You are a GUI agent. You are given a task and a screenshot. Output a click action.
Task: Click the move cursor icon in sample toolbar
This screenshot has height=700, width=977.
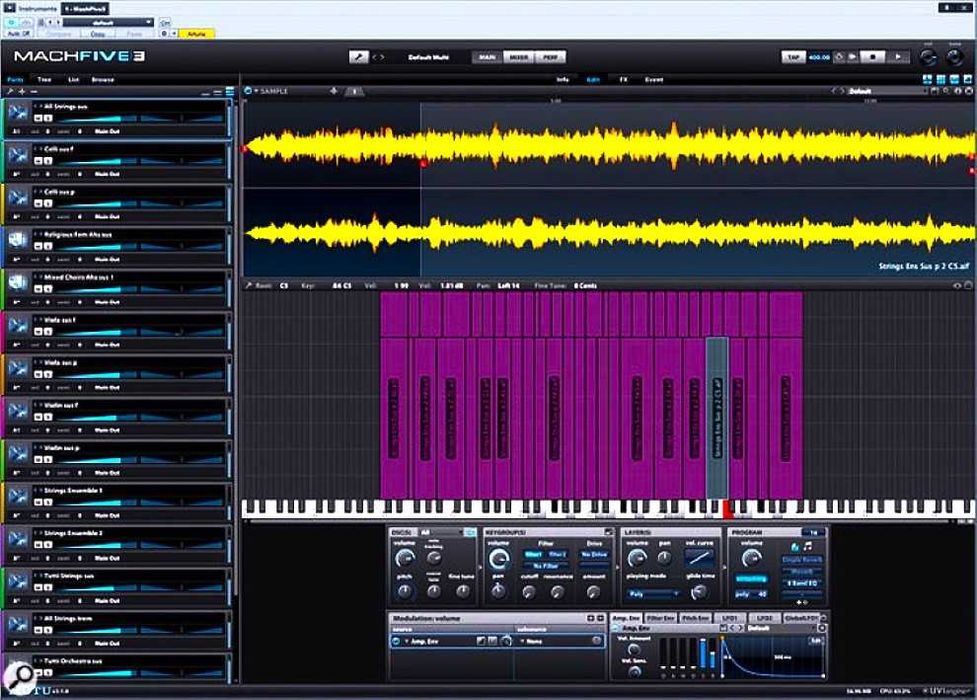pos(334,91)
